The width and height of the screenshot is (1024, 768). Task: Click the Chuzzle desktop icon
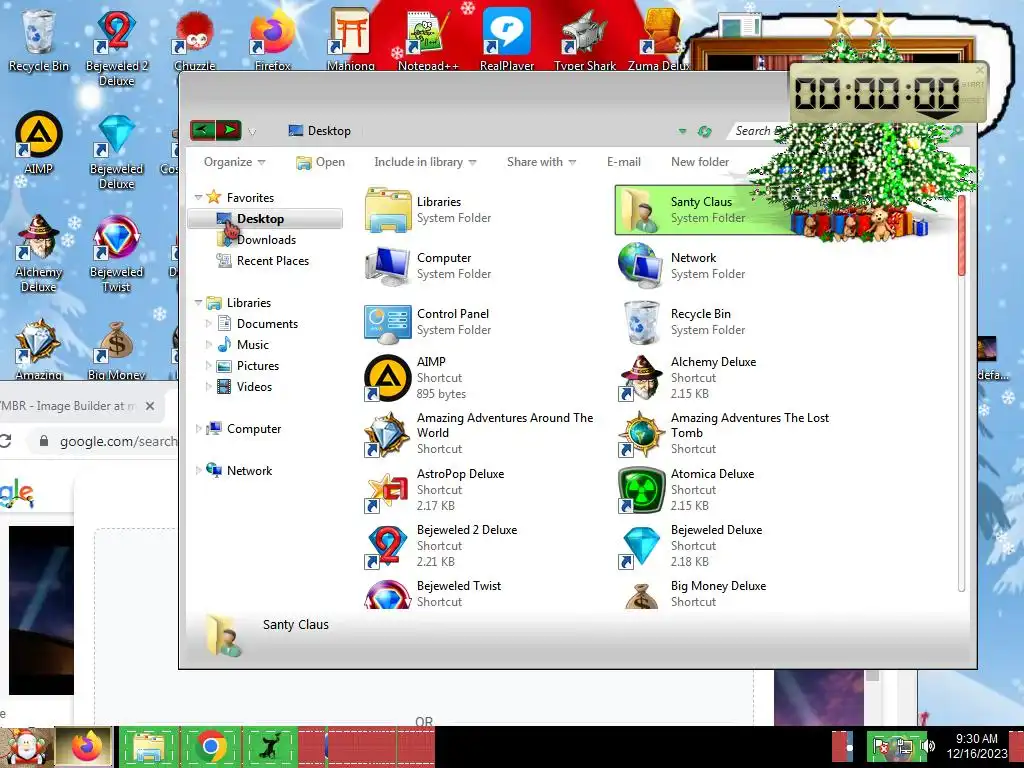(195, 40)
